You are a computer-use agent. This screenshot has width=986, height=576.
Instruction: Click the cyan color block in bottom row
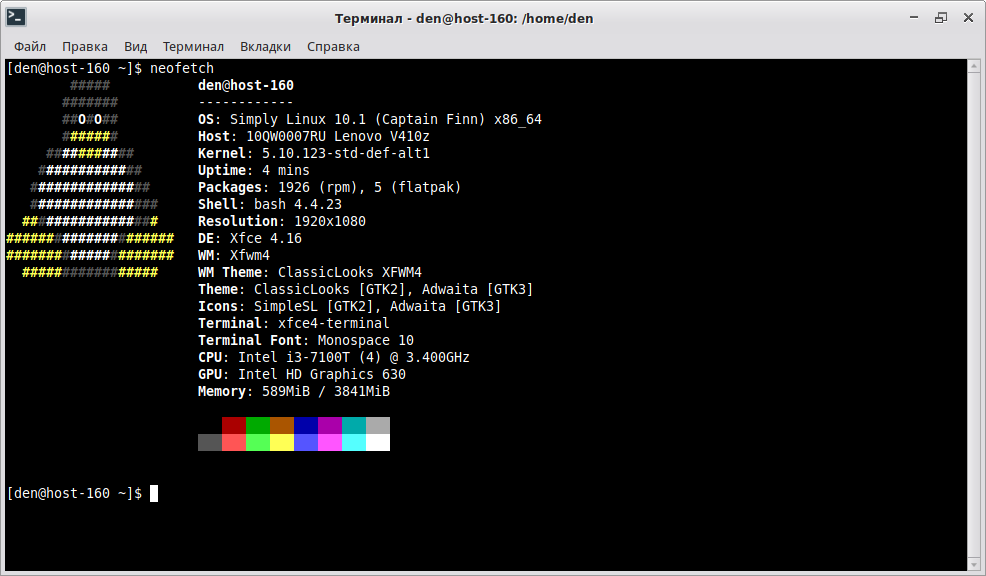tap(354, 443)
